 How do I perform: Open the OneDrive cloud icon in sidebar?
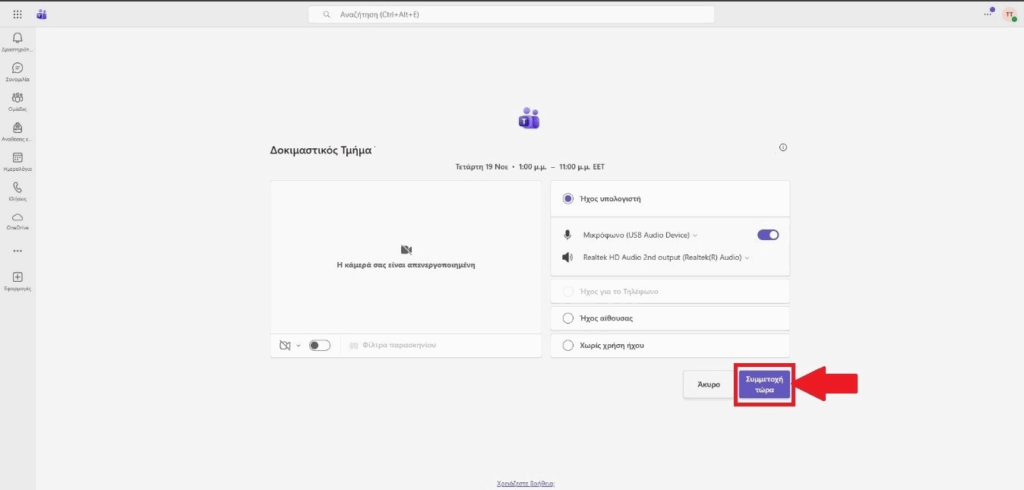[17, 217]
